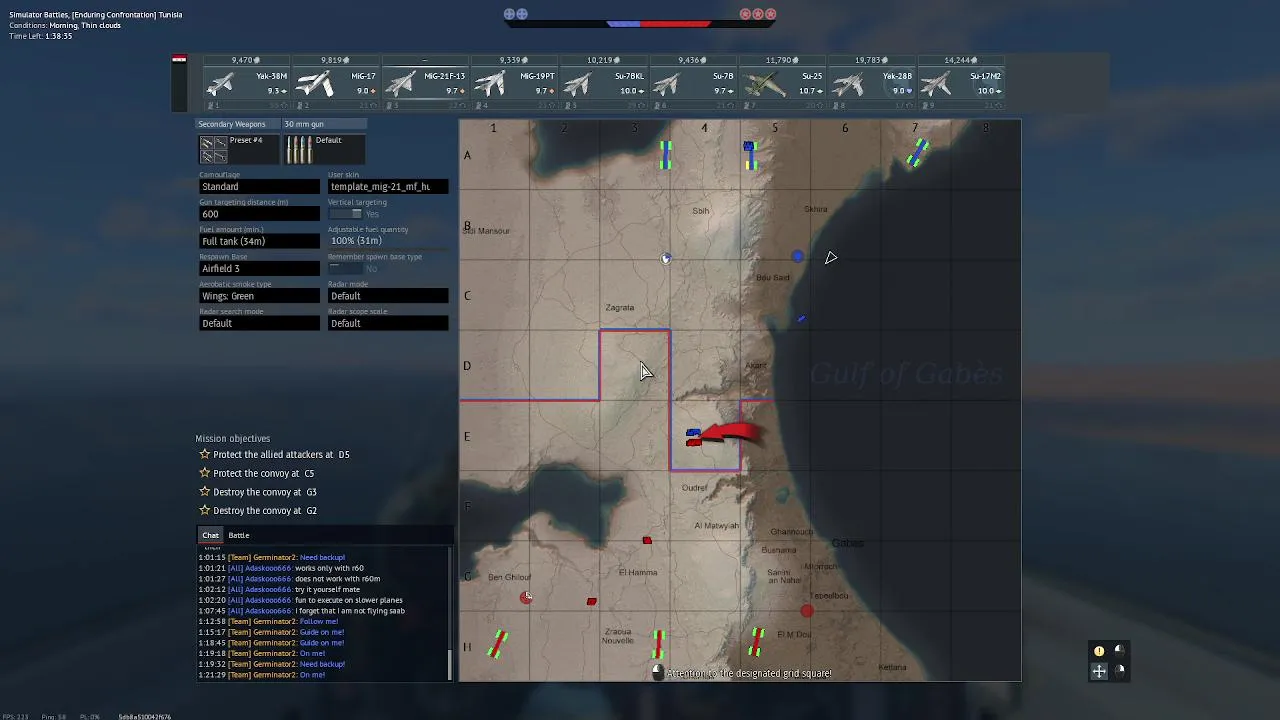Open Aerobatic smoke type Wings: Green dropdown
Screen dimensions: 1280x720
(259, 296)
